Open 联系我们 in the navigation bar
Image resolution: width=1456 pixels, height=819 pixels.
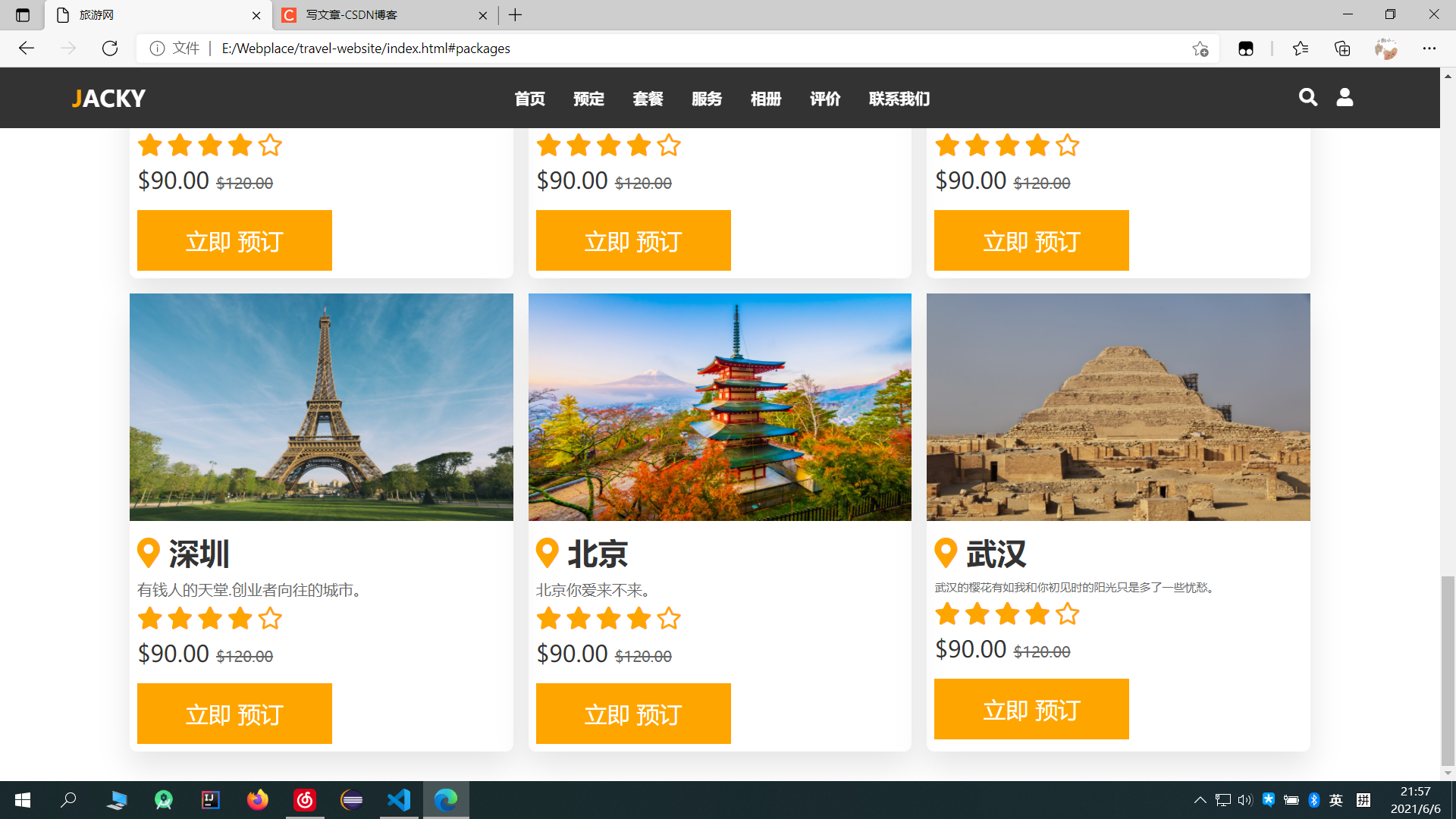(x=899, y=99)
